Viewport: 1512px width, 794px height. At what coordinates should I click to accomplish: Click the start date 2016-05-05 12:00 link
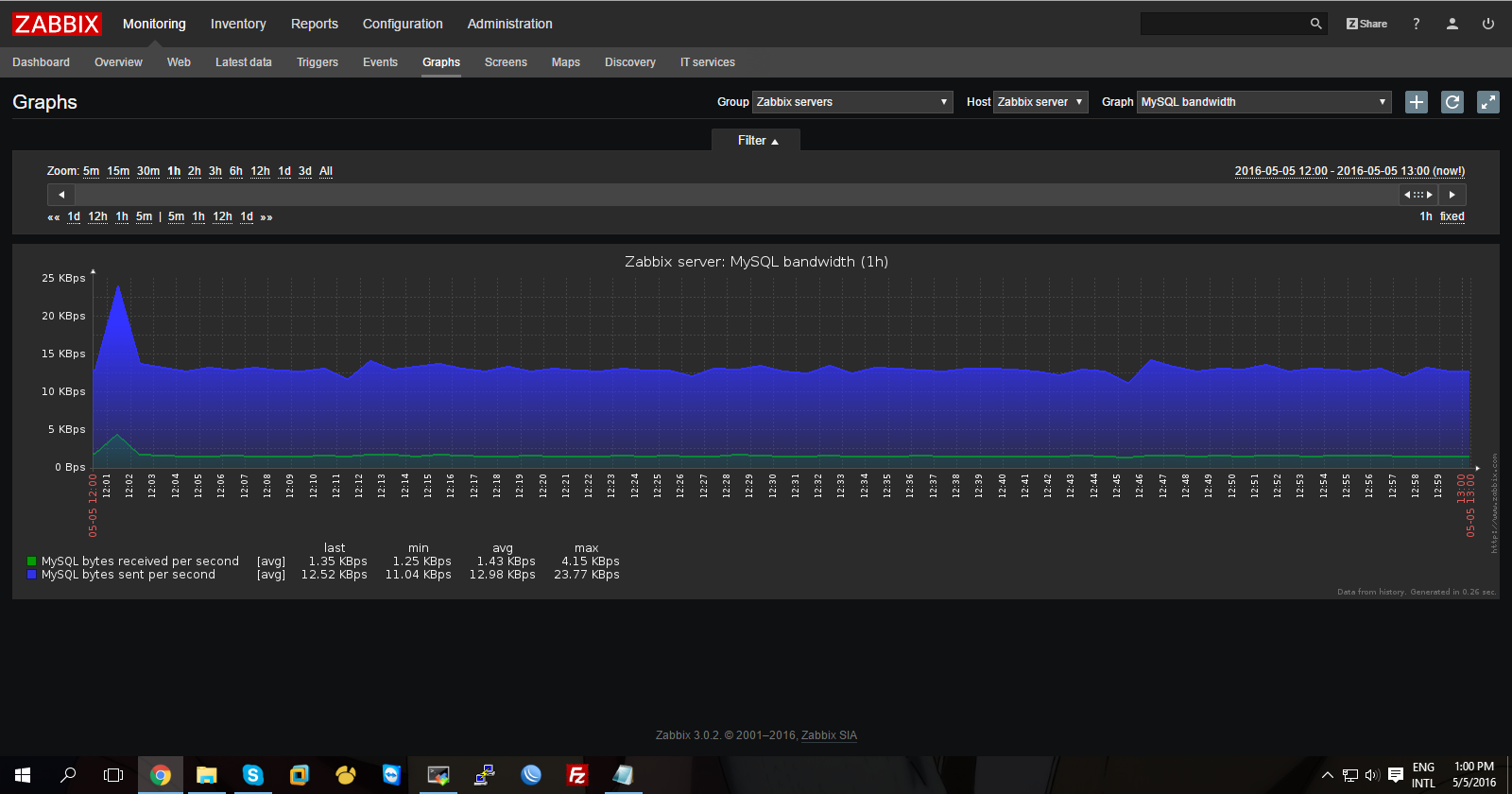[1281, 171]
